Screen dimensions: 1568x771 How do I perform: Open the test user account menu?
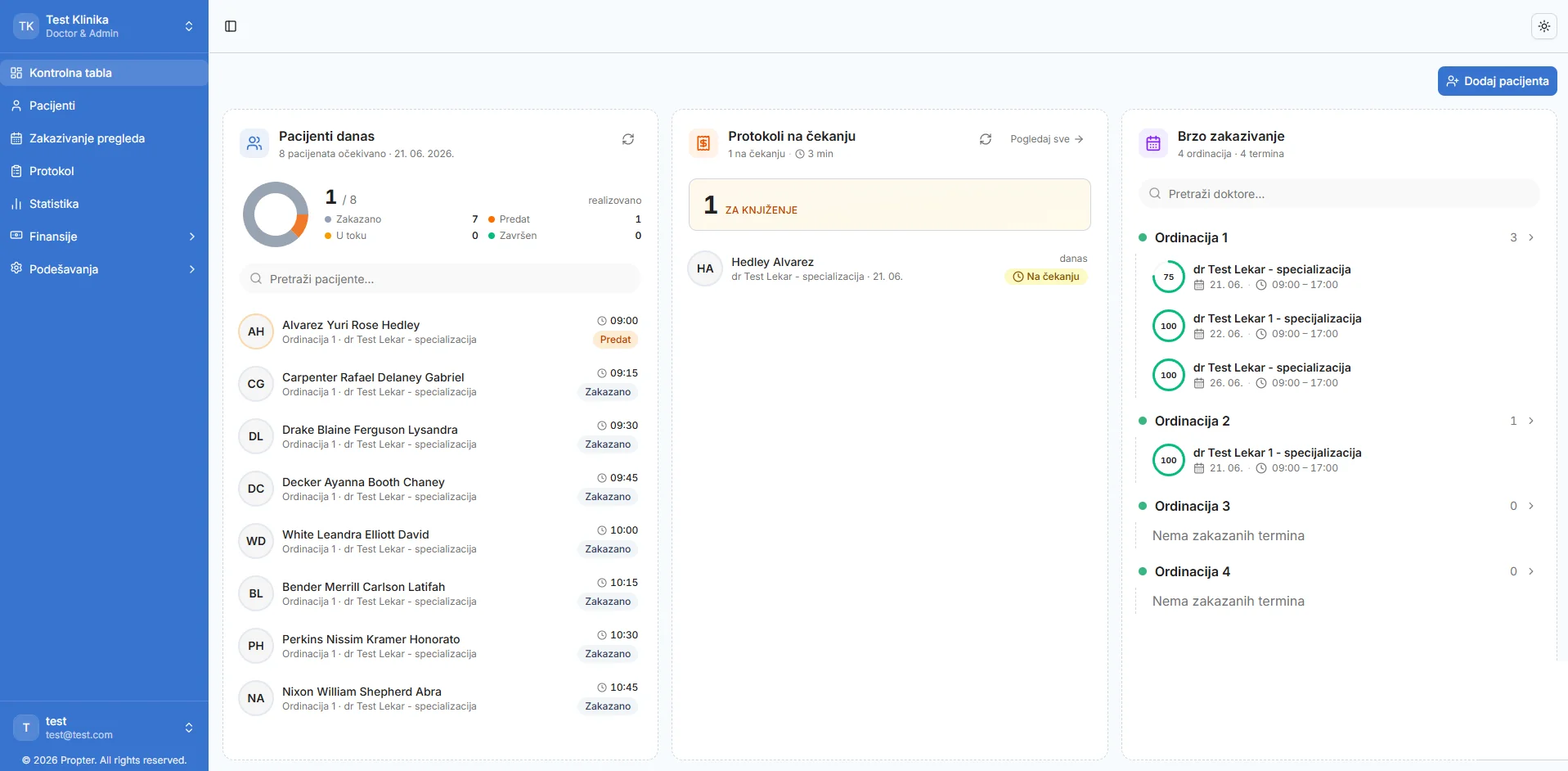(x=104, y=728)
